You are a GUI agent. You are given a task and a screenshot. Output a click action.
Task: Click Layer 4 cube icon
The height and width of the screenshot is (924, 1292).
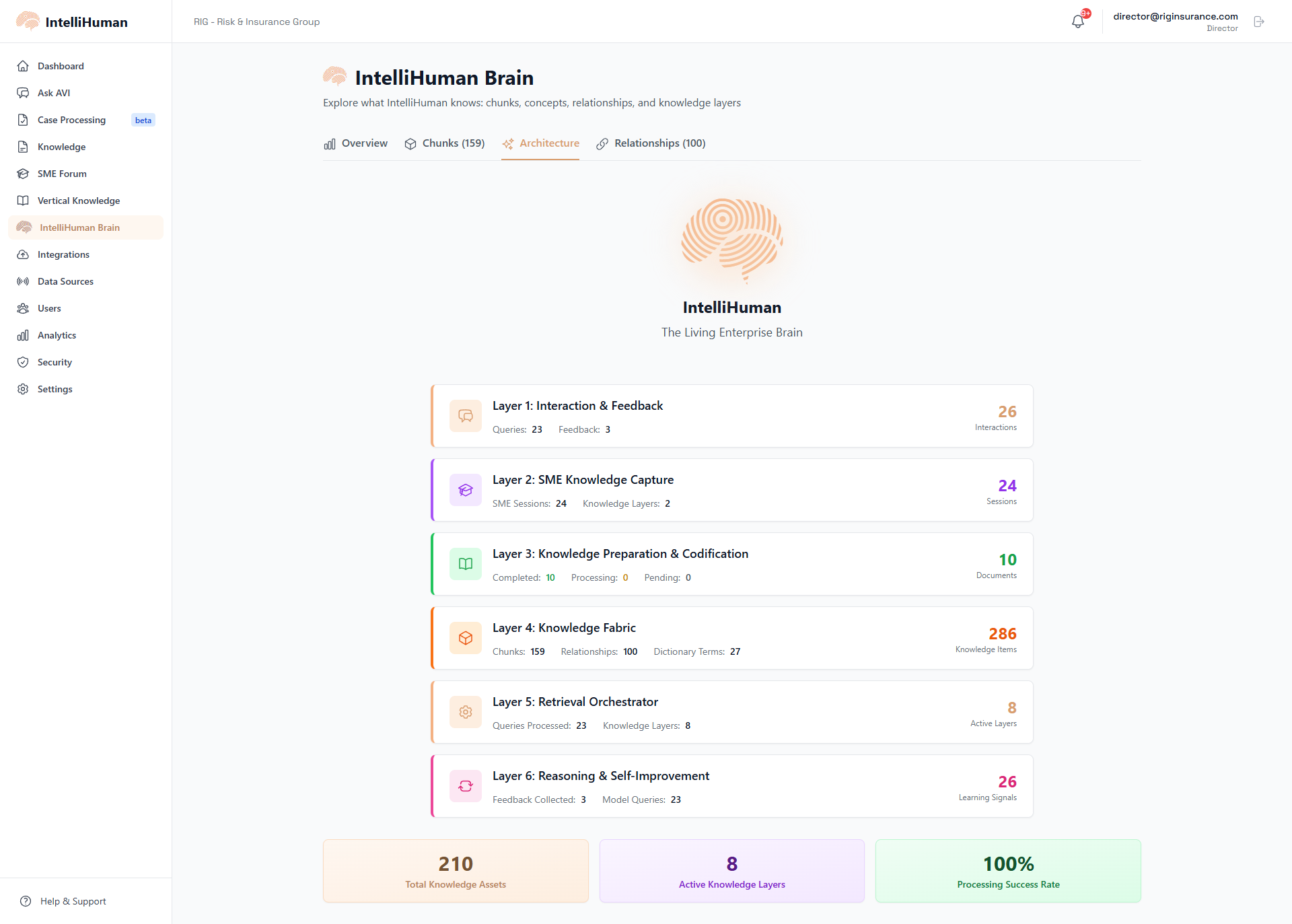465,638
